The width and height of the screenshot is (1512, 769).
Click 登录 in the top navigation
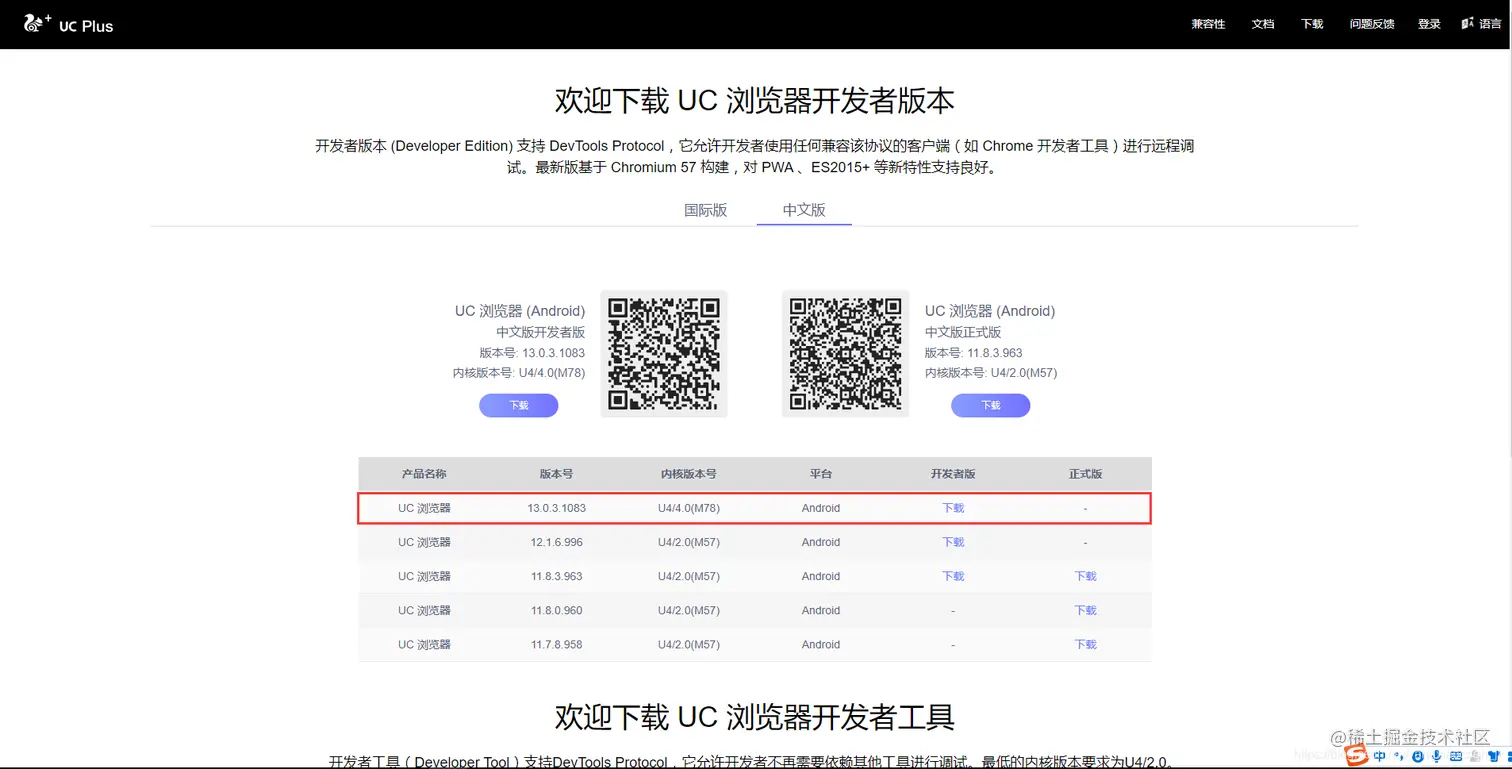click(x=1428, y=24)
